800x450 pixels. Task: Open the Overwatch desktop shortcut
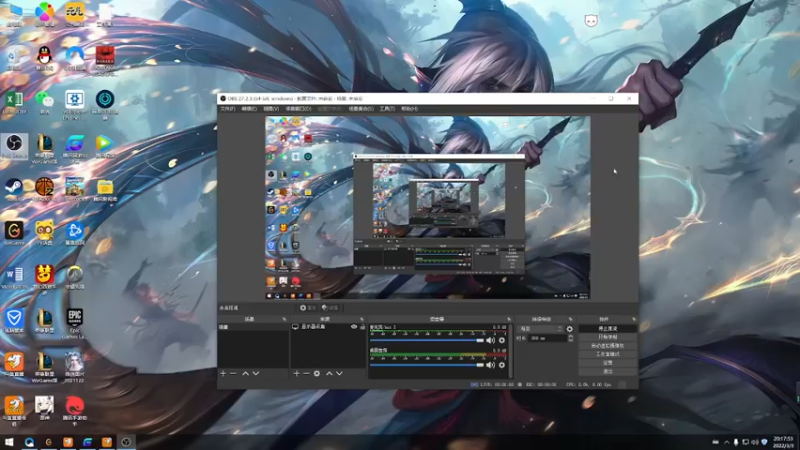tap(74, 276)
